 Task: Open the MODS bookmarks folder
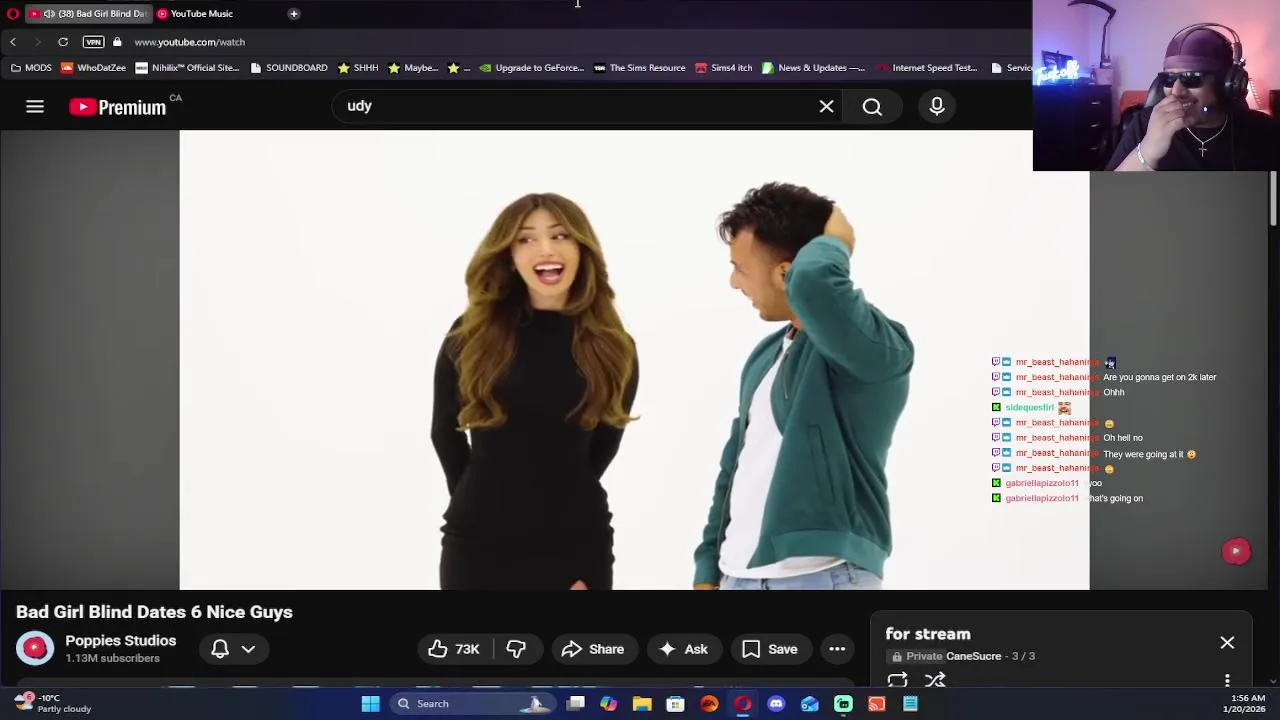coord(31,68)
